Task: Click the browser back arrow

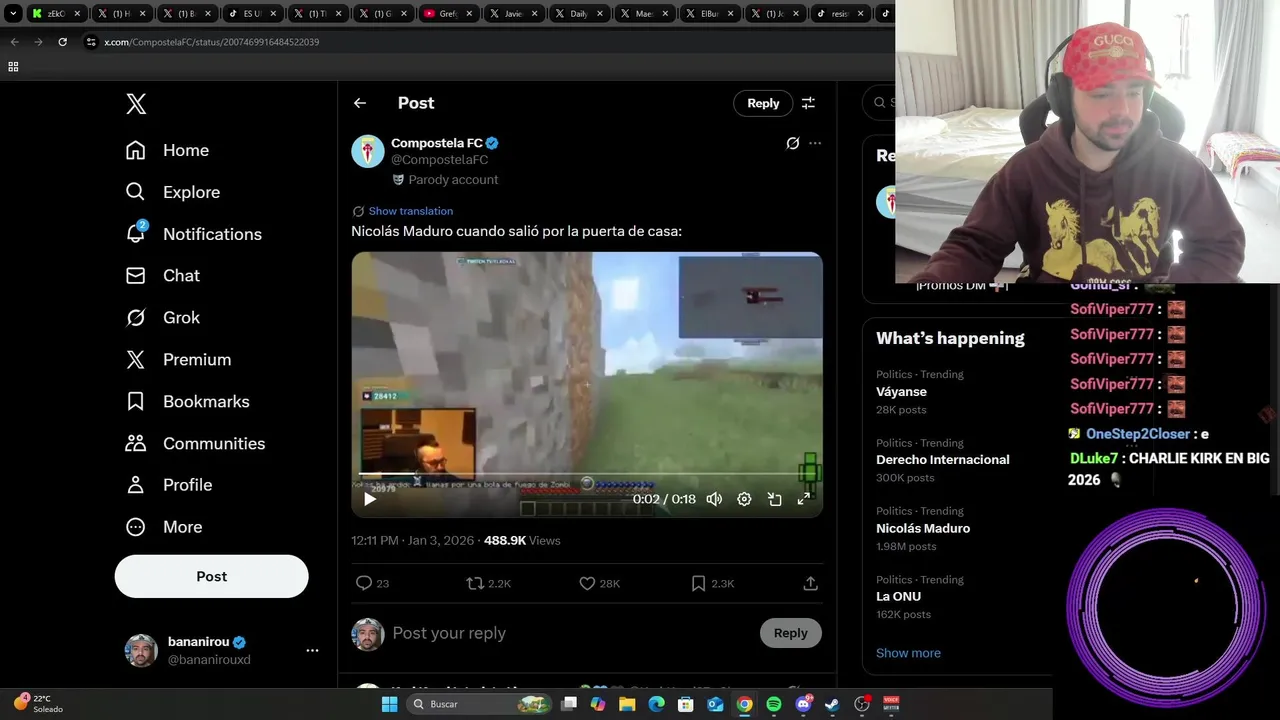Action: 14,42
